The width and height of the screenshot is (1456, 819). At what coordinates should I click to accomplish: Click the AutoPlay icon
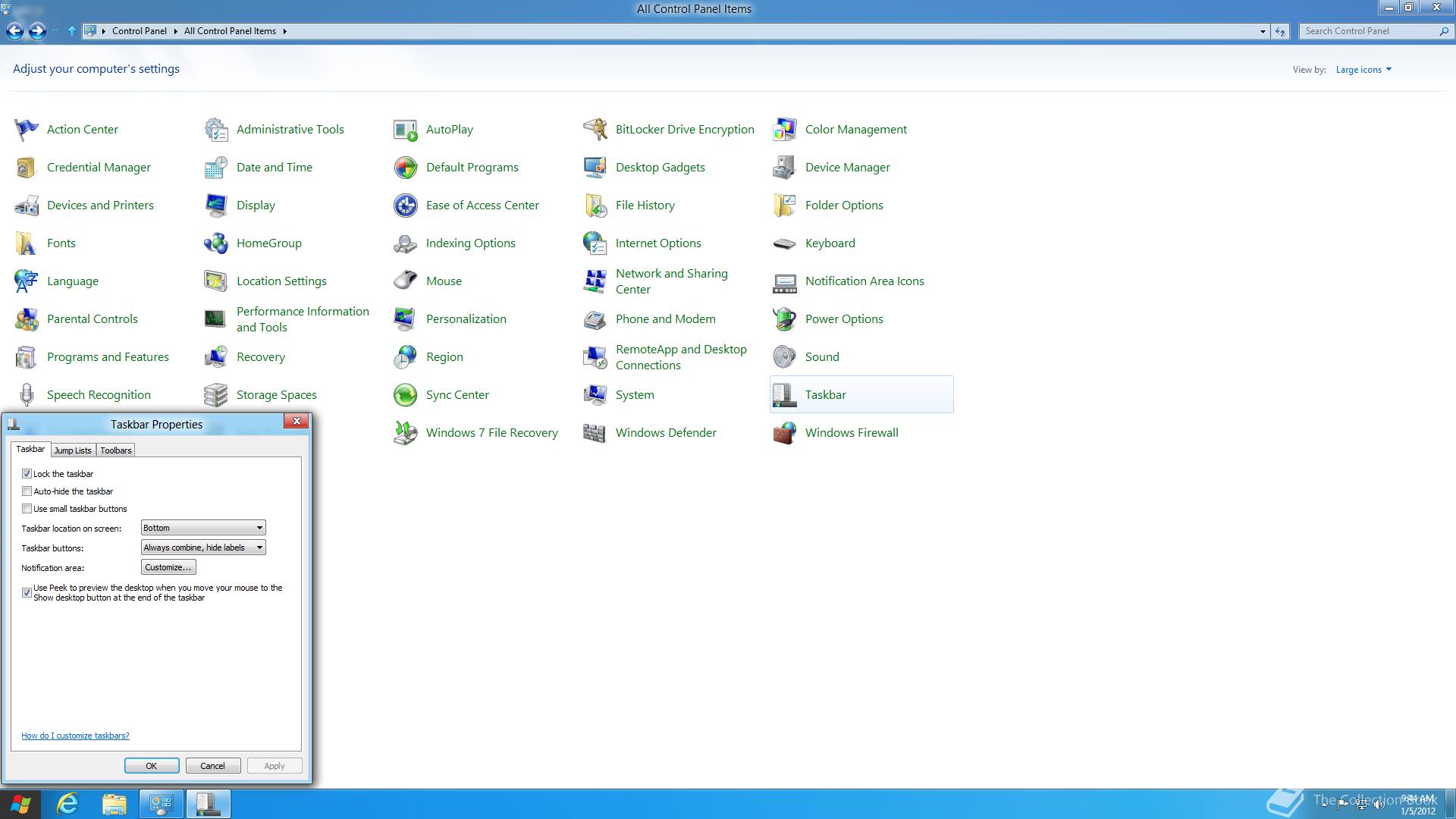point(406,130)
